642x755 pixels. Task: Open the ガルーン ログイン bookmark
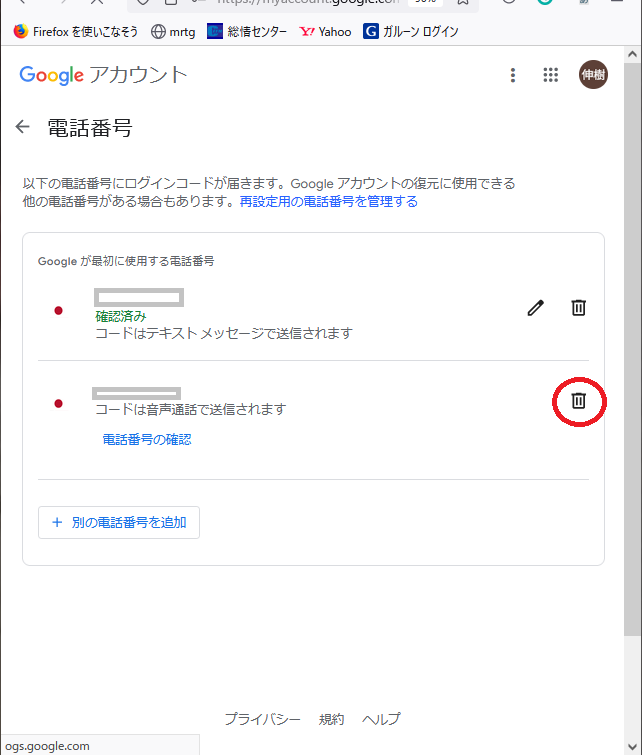(x=411, y=32)
